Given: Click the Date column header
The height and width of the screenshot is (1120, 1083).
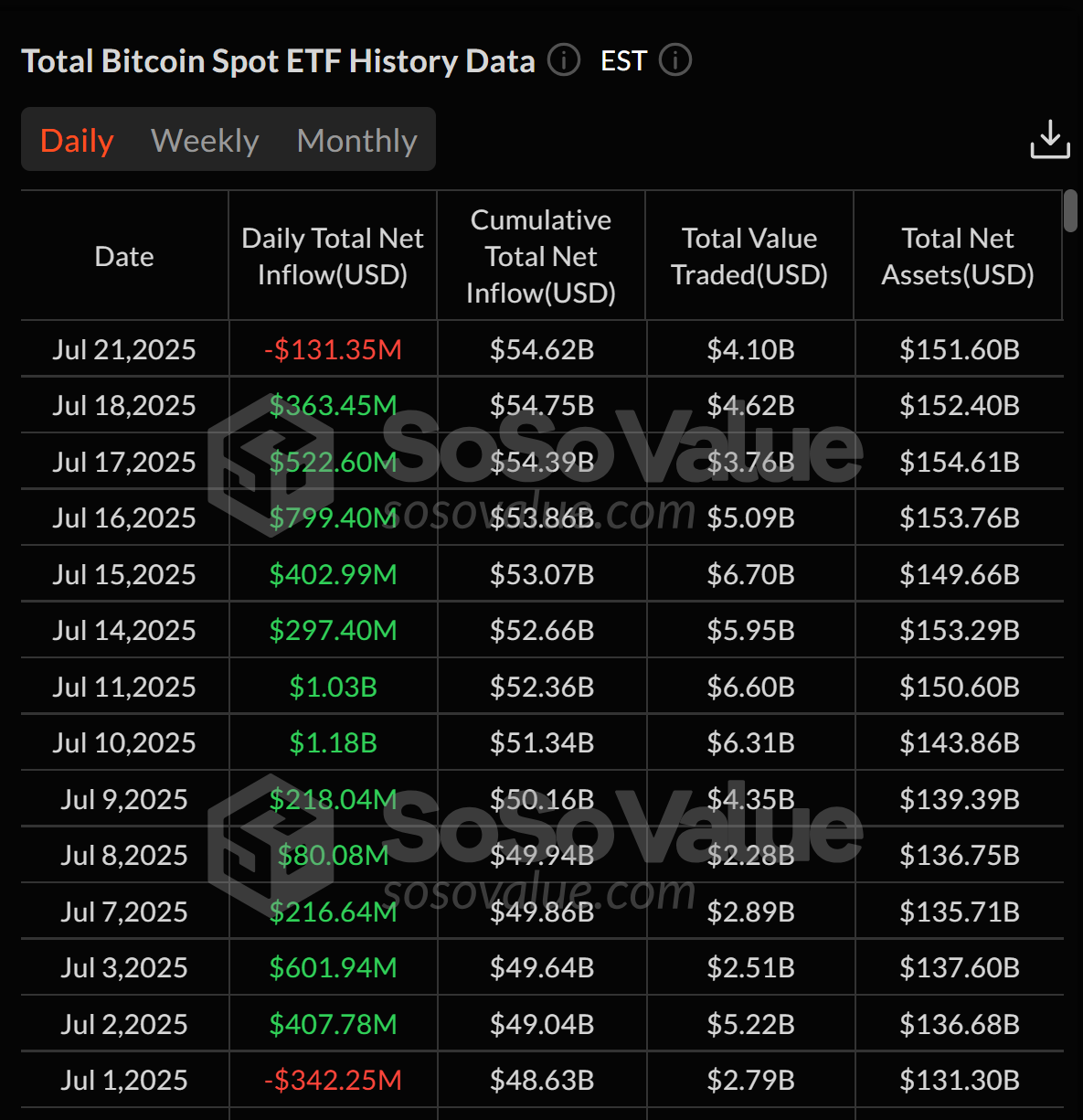Looking at the screenshot, I should point(124,257).
